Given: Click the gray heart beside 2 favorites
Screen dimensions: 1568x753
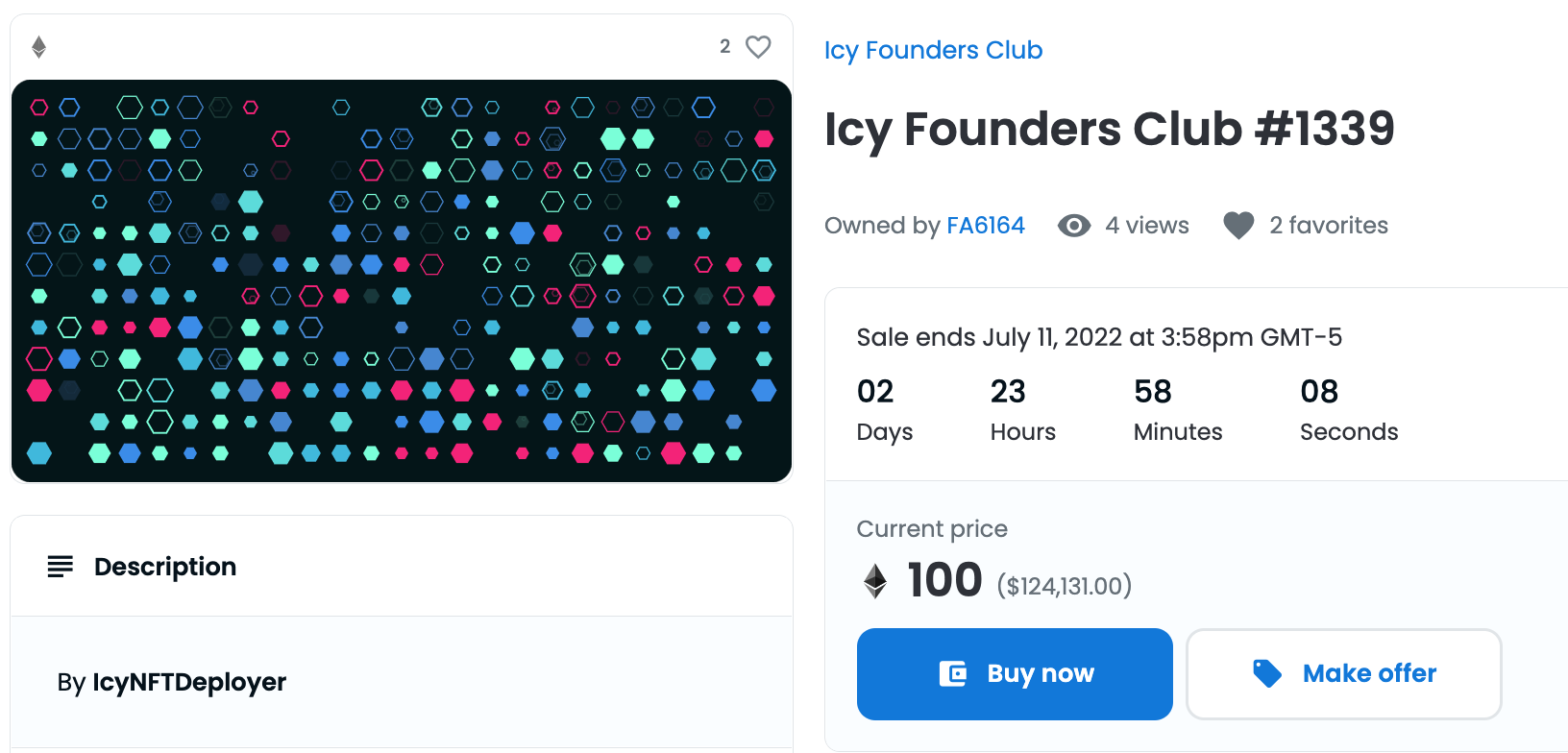Looking at the screenshot, I should [1238, 226].
